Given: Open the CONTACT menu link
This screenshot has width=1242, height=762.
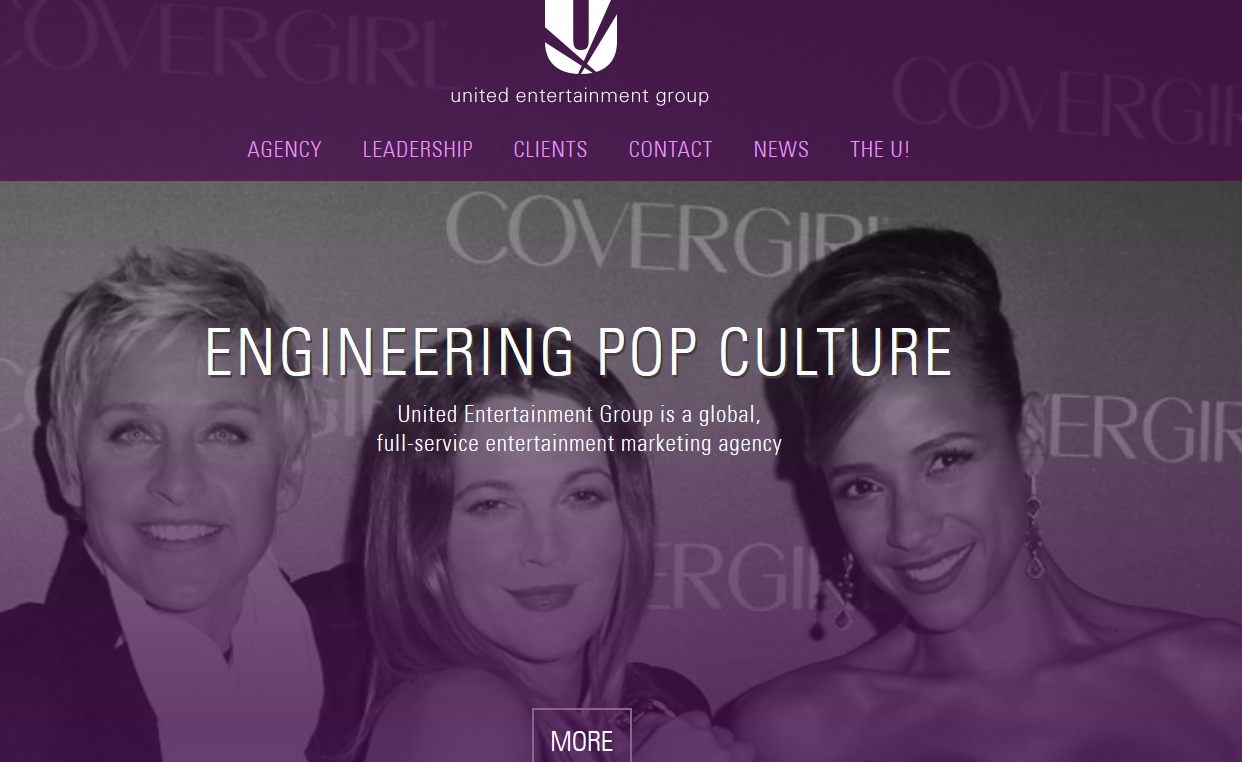Looking at the screenshot, I should 671,150.
